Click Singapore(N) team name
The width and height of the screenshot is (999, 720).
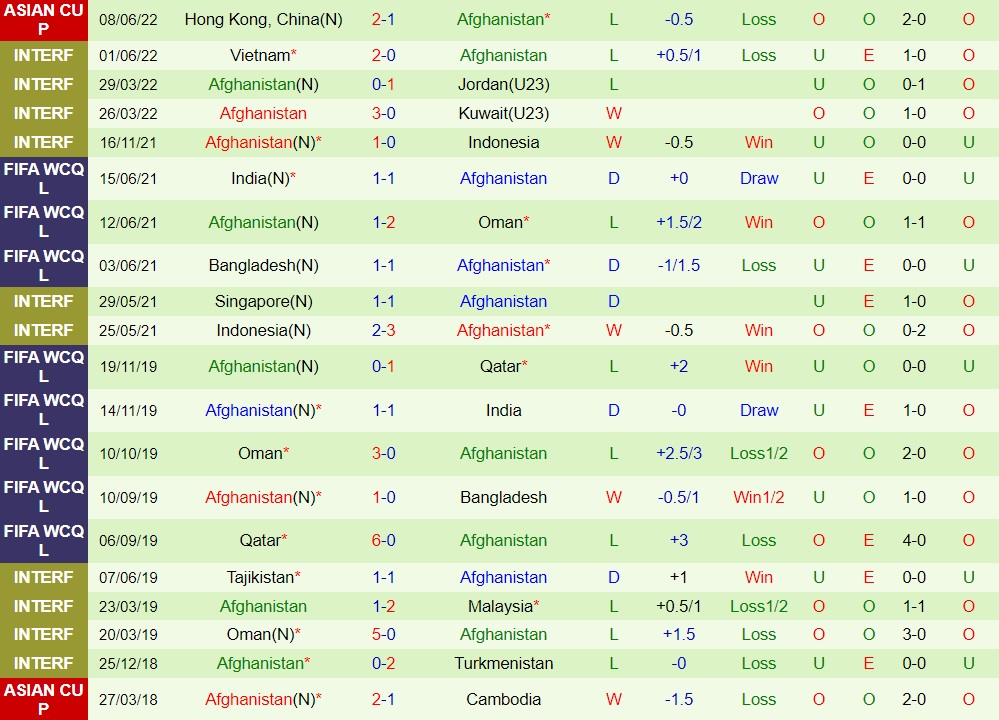(263, 301)
